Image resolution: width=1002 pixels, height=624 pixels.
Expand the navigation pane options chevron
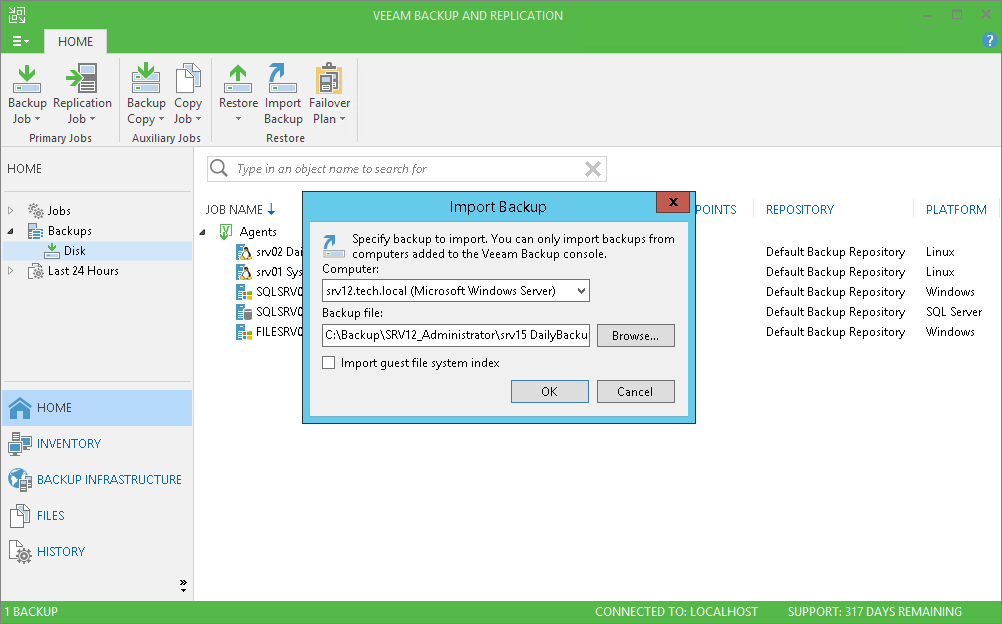(x=183, y=585)
